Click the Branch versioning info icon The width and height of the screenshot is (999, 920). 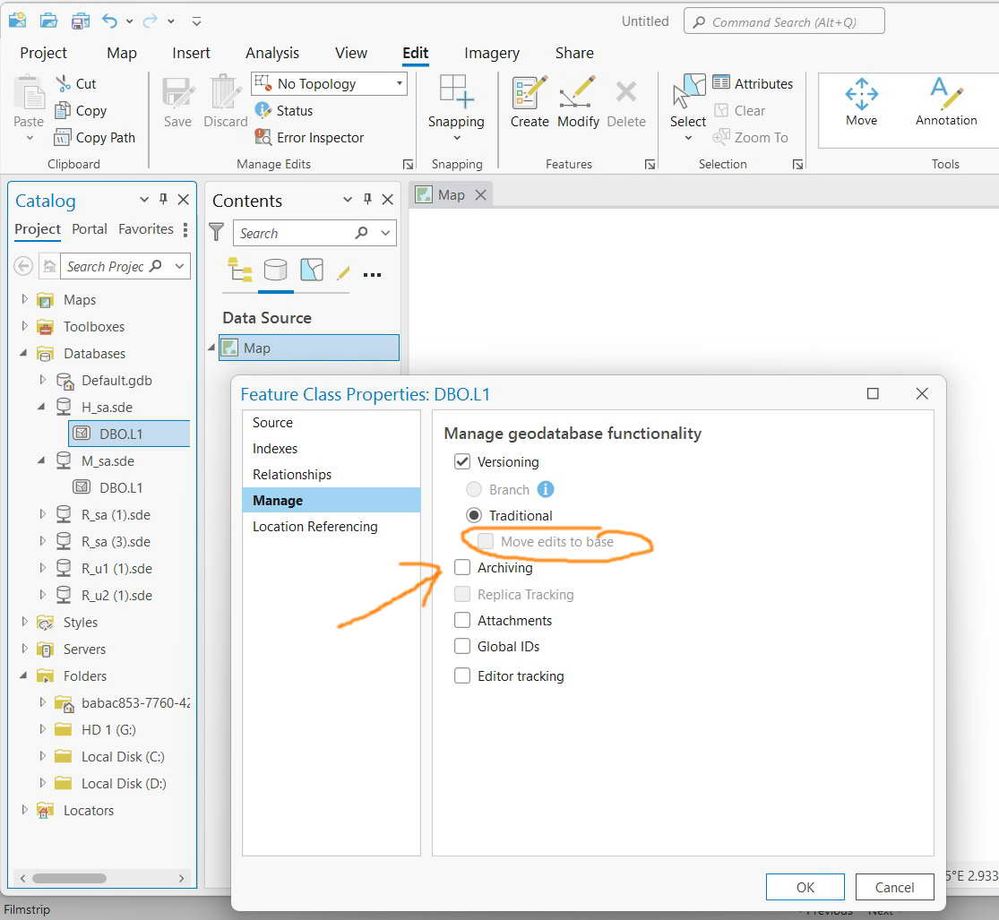pos(545,489)
